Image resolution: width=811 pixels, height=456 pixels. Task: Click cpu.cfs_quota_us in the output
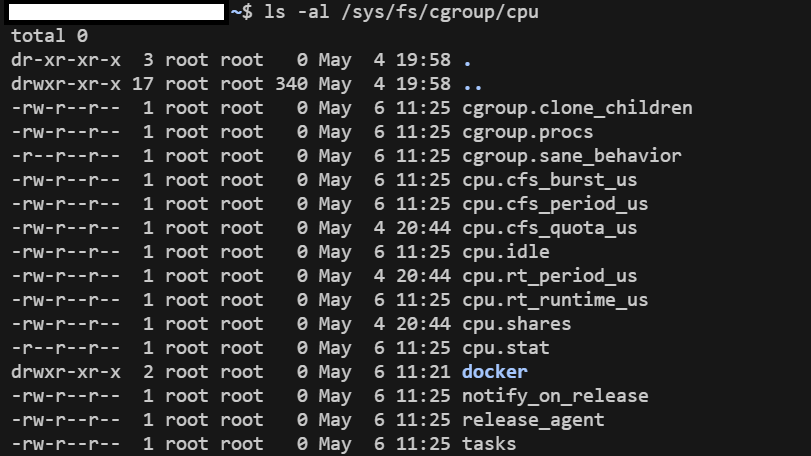[549, 228]
